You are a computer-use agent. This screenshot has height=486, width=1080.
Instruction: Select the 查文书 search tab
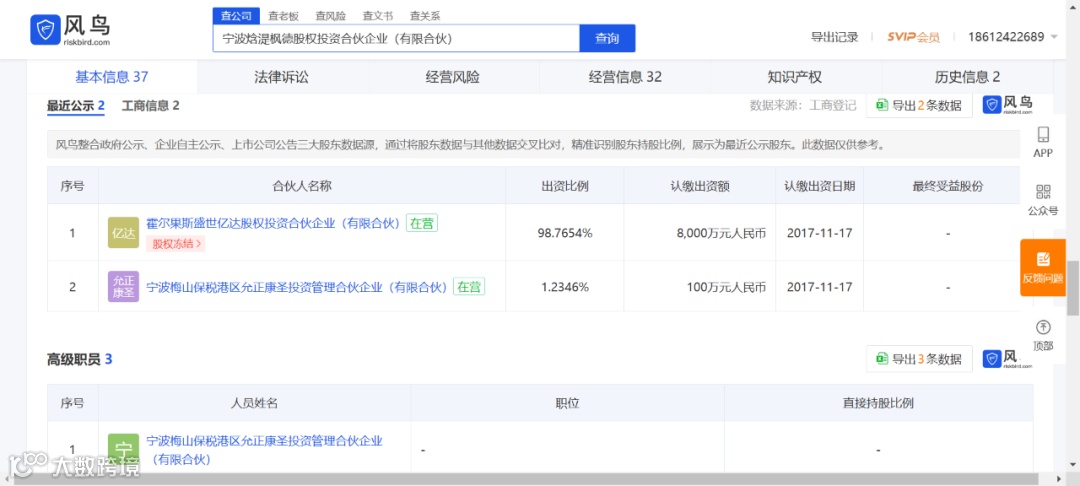[x=377, y=16]
